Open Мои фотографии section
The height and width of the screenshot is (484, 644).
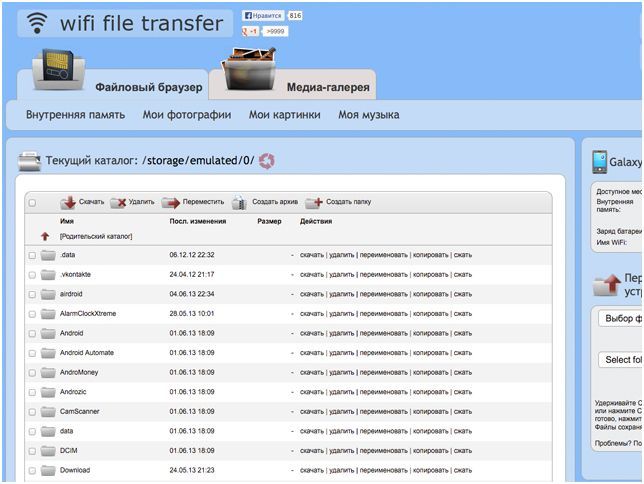(187, 115)
